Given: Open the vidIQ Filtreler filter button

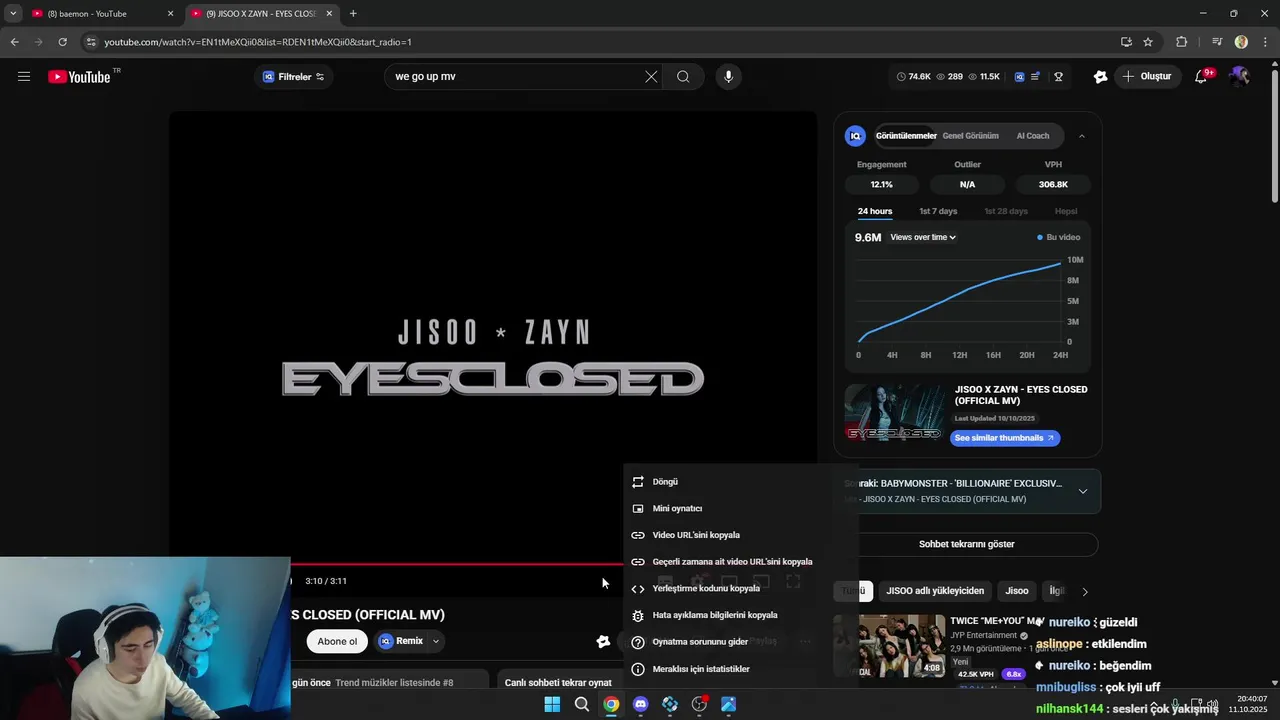Looking at the screenshot, I should [x=293, y=77].
